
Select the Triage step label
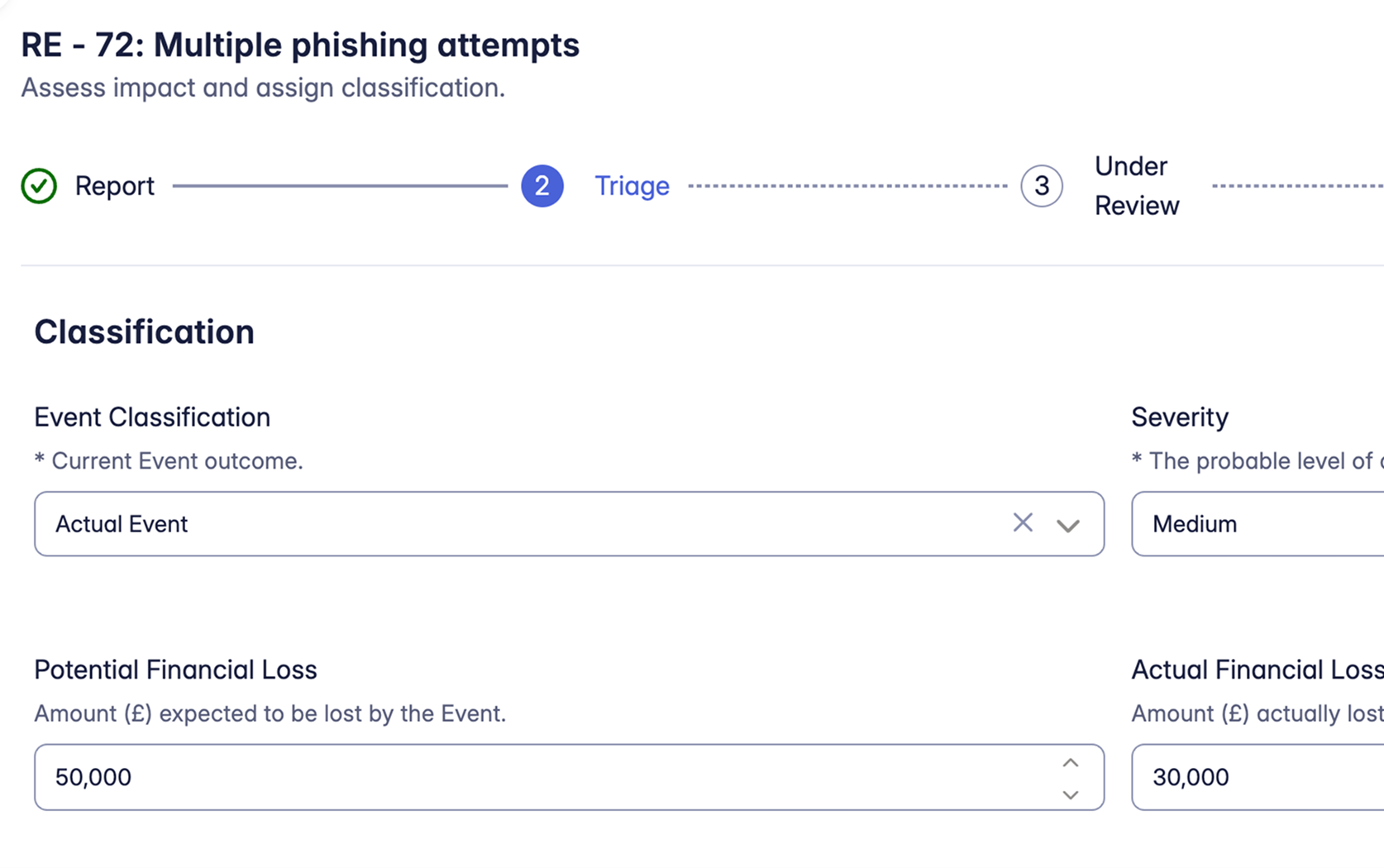(x=632, y=186)
